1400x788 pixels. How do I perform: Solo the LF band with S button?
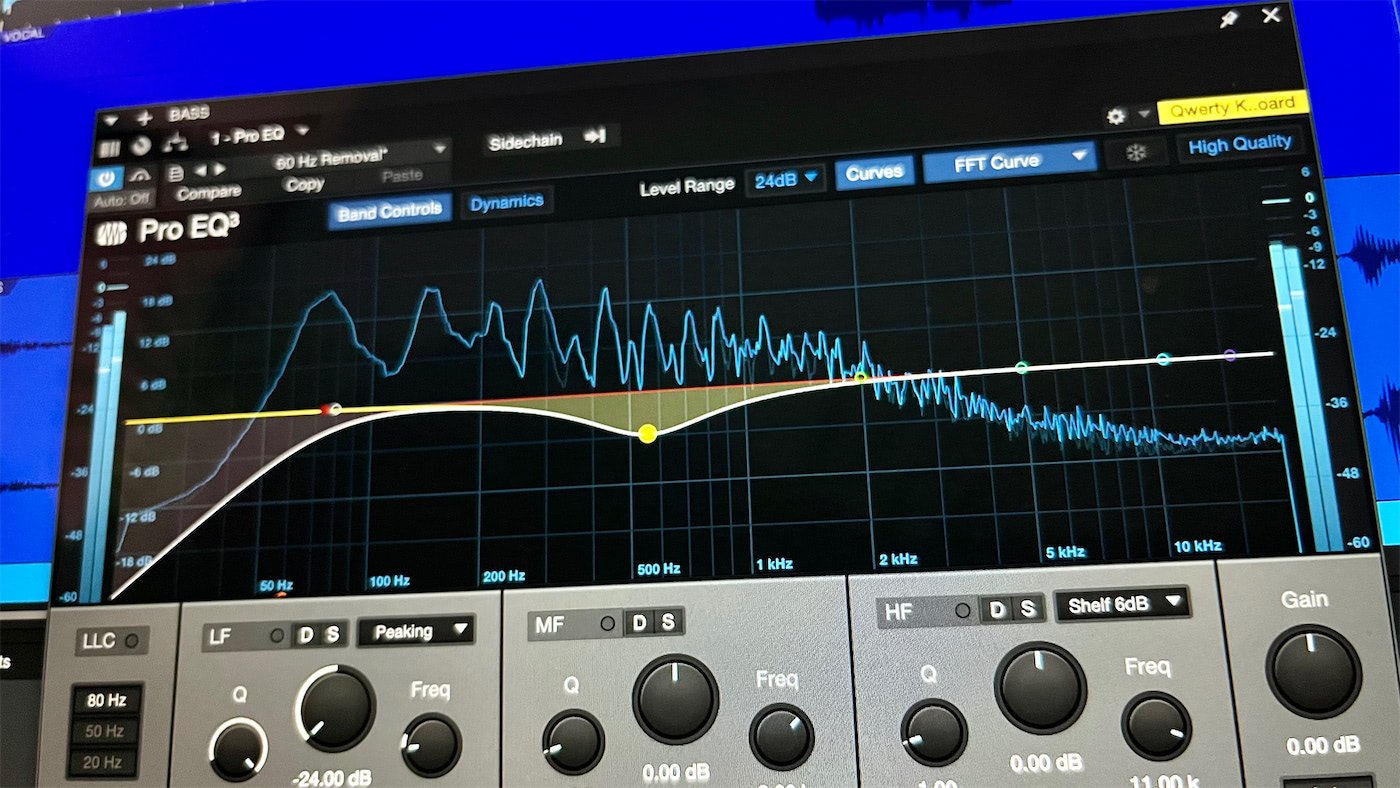[x=333, y=632]
